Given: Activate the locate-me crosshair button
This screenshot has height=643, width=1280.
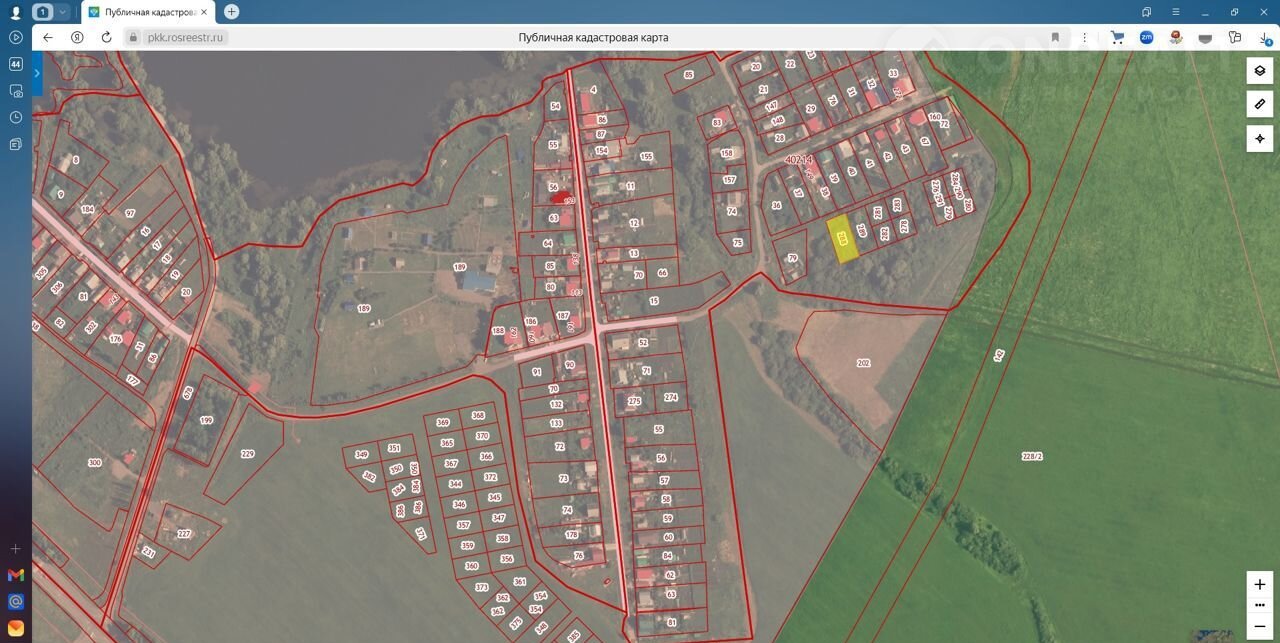Looking at the screenshot, I should tap(1259, 138).
